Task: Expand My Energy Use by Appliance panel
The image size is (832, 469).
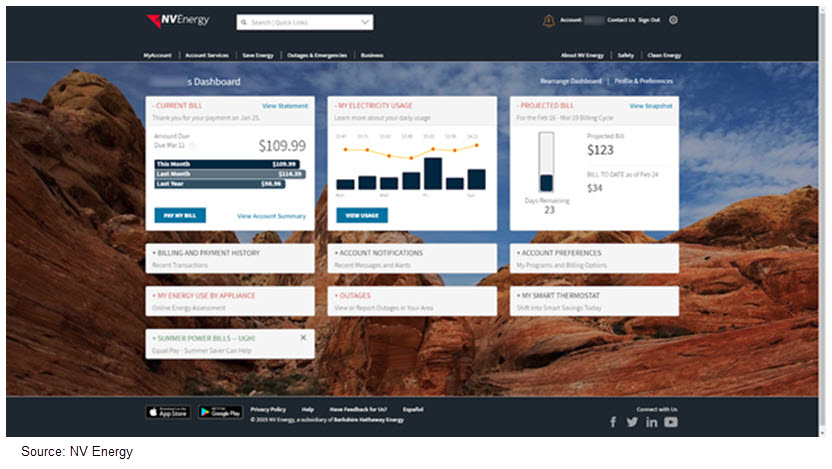Action: coord(230,301)
